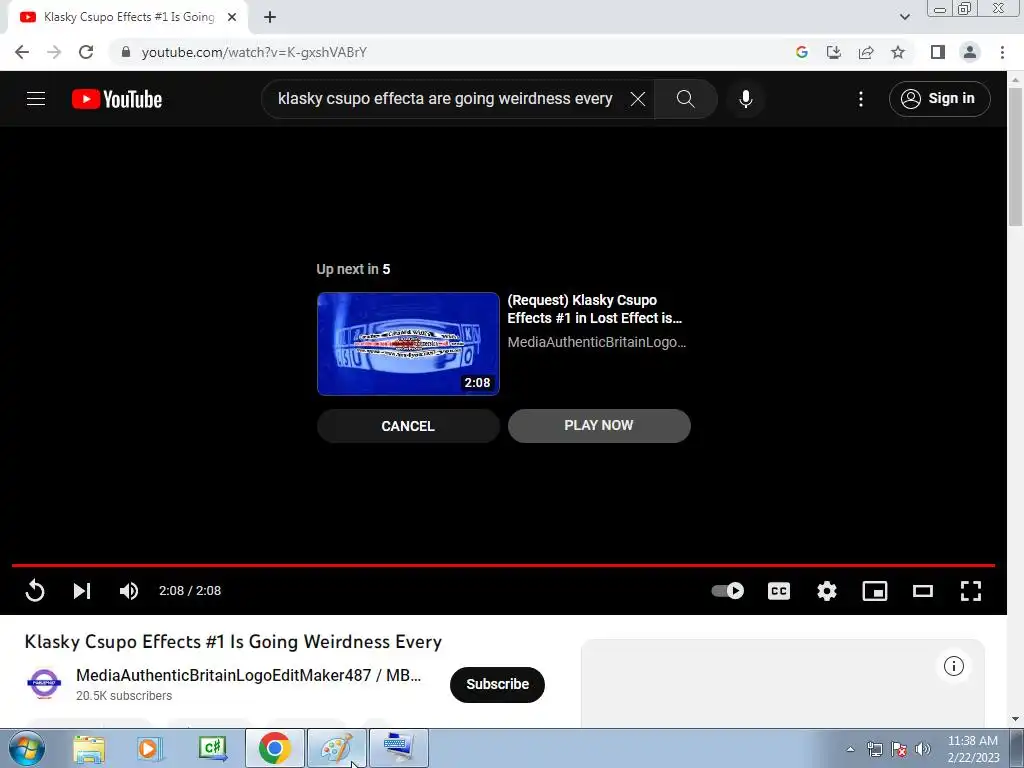Cancel the up next autoplay
Screen dimensions: 1024x768
pyautogui.click(x=408, y=426)
